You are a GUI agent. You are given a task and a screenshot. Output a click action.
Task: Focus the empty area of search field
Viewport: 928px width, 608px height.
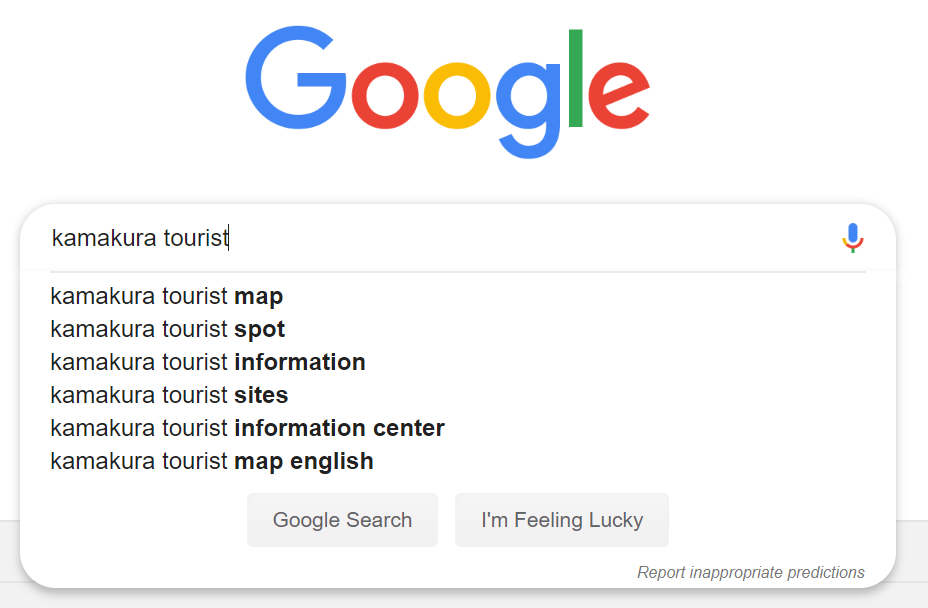point(530,239)
